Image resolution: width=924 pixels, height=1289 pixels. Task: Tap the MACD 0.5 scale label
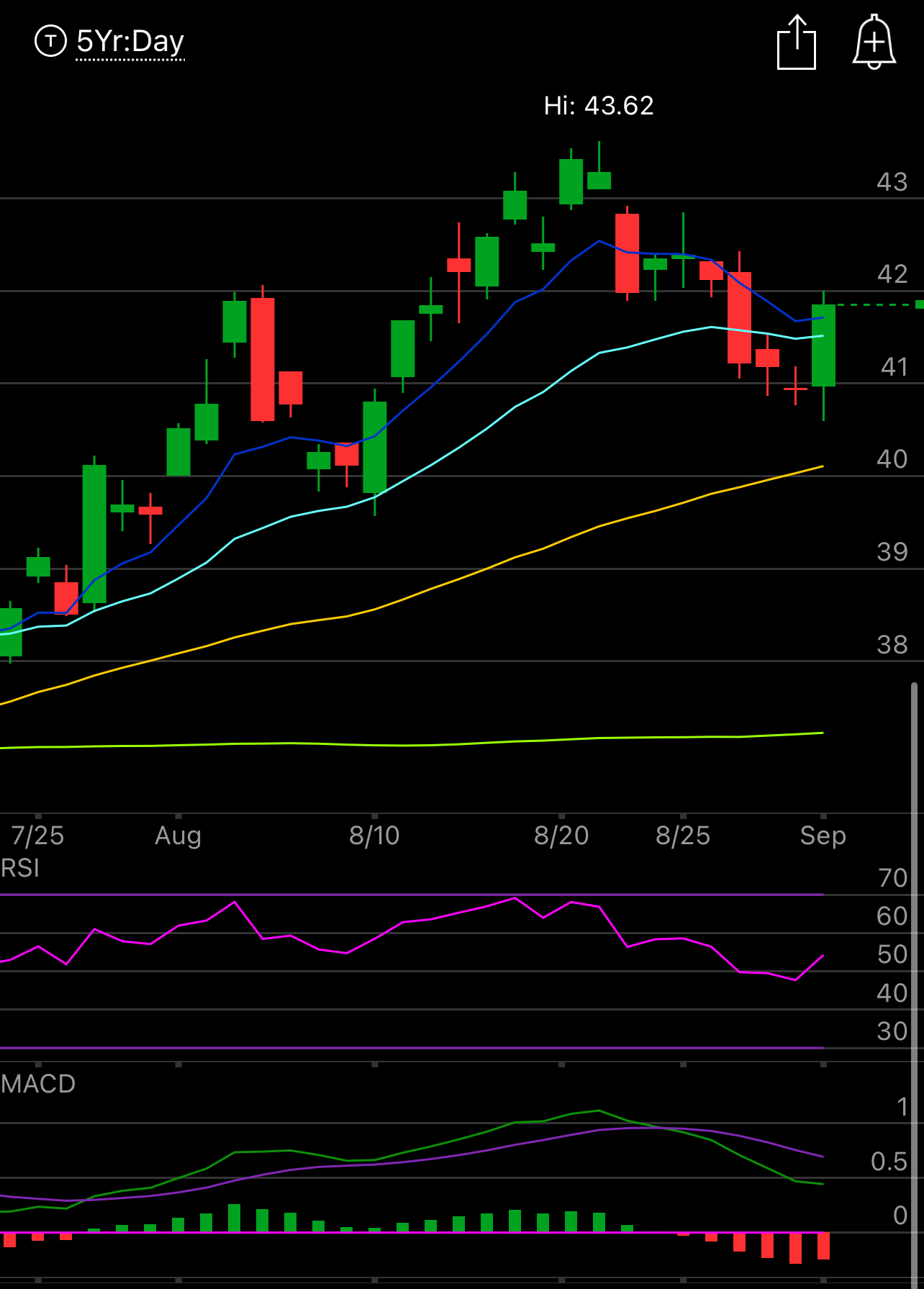click(889, 1162)
